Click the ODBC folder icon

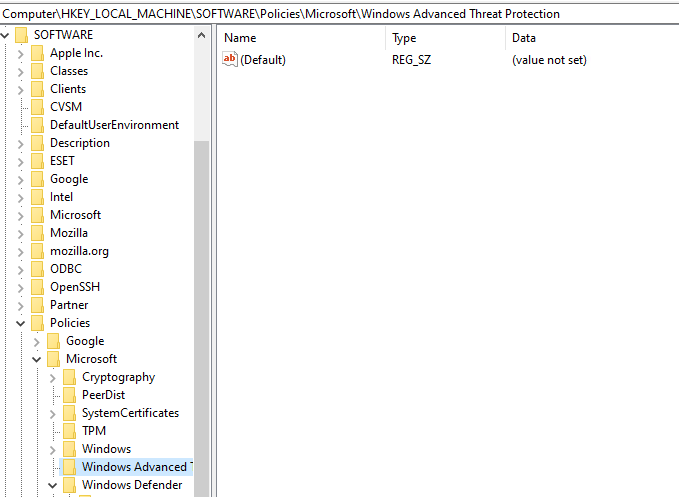pos(37,269)
